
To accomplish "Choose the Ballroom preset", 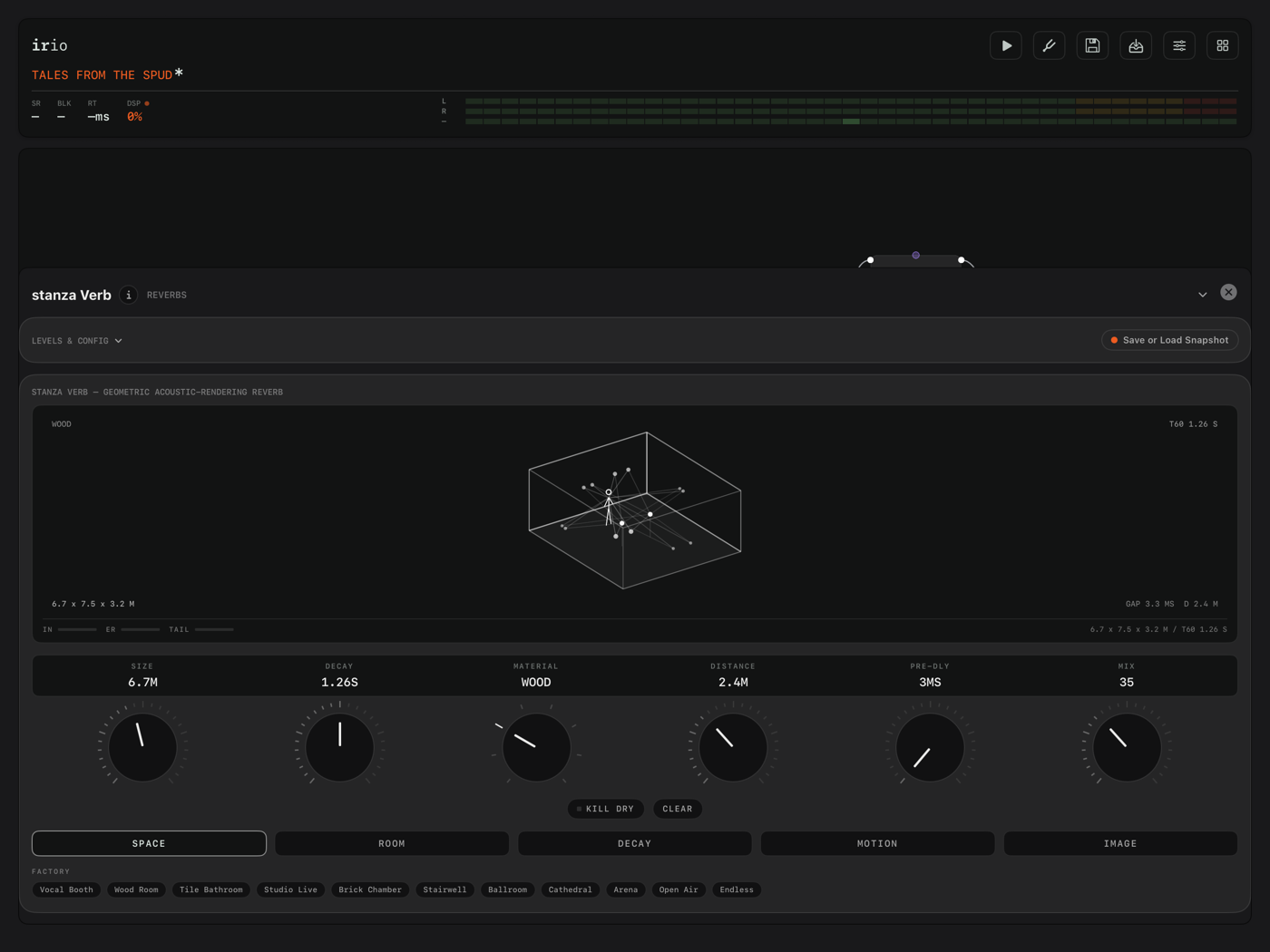I will [507, 889].
